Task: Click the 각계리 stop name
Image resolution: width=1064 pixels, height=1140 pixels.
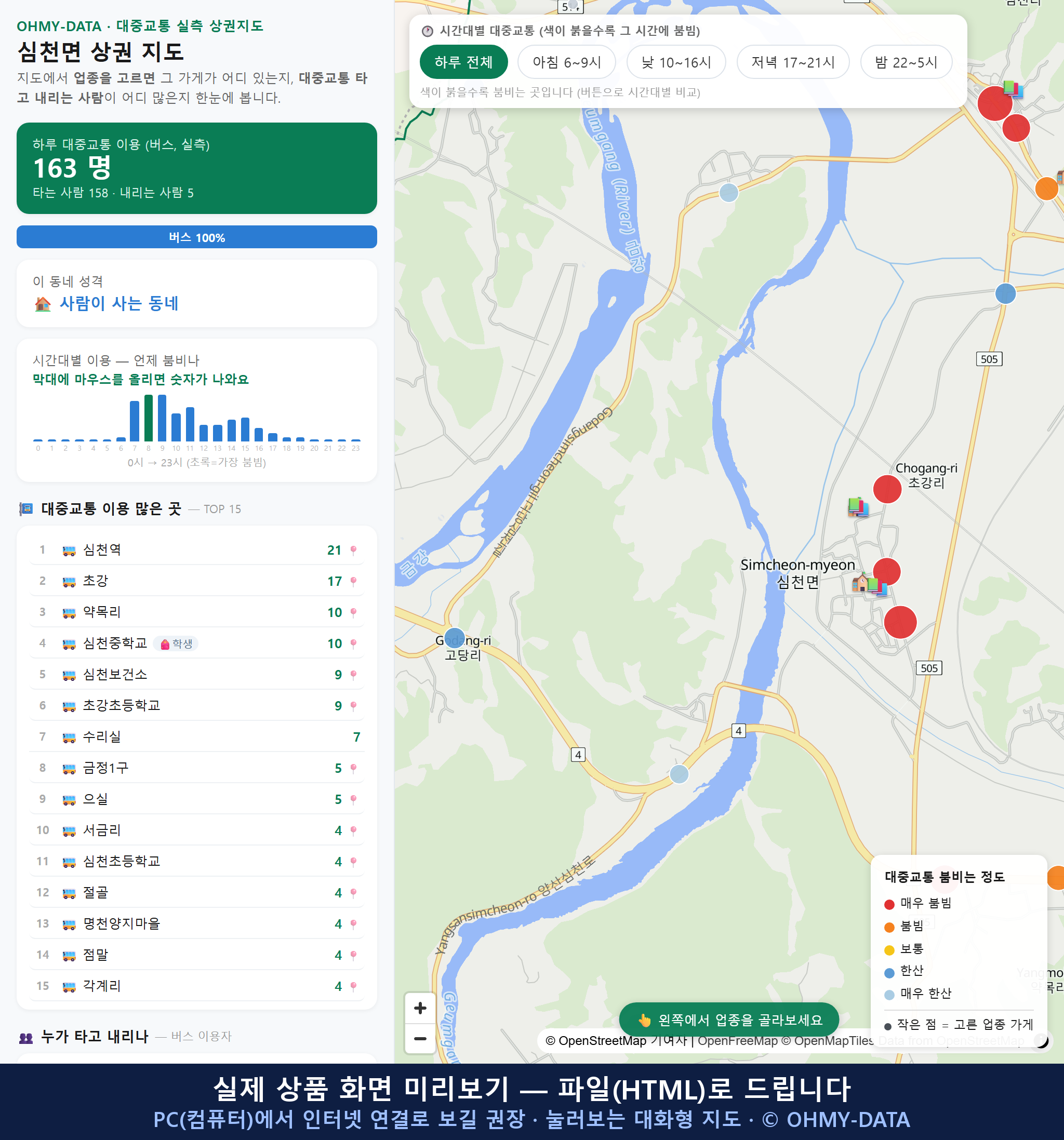Action: (102, 986)
